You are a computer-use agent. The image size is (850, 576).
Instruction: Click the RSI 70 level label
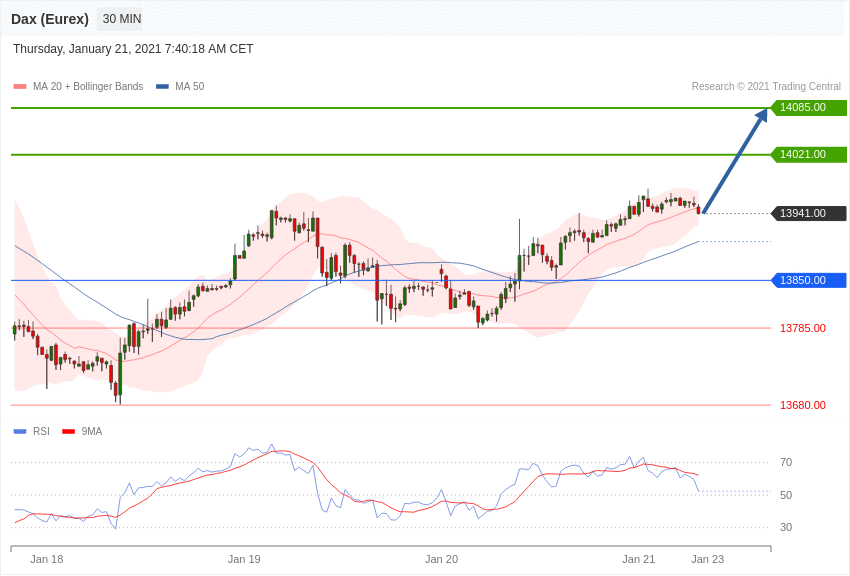786,462
